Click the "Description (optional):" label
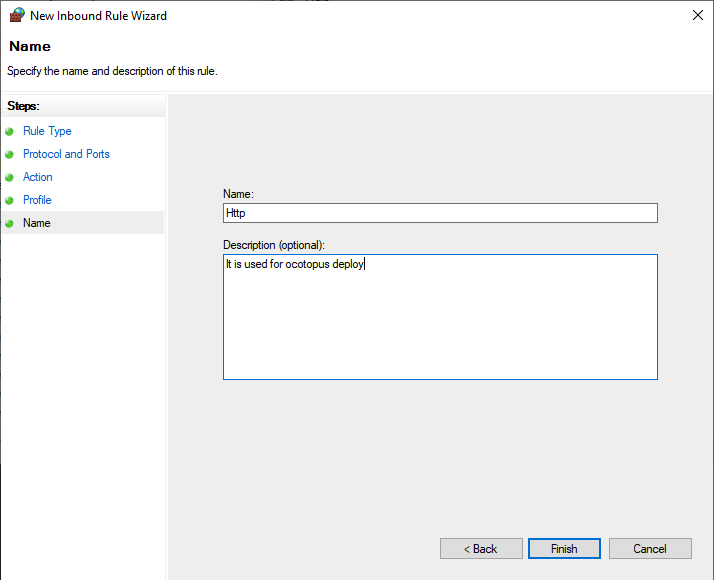 point(275,245)
